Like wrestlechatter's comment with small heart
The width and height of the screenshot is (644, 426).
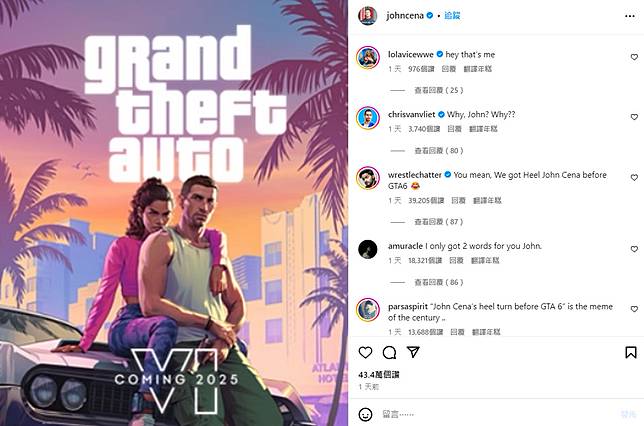634,177
